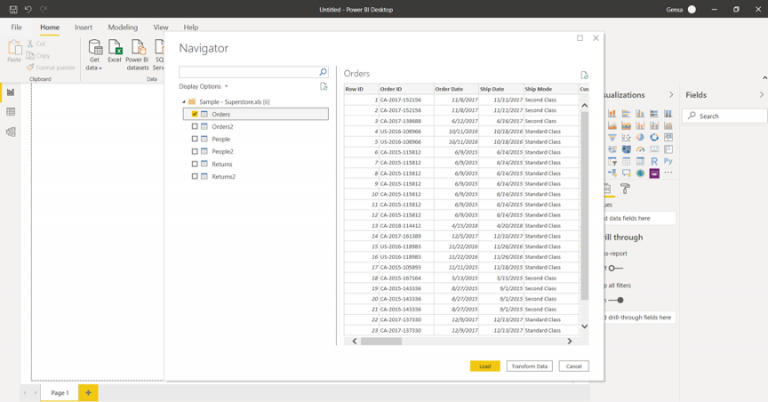Check the Returns2 checkbox
Image resolution: width=768 pixels, height=402 pixels.
coord(194,176)
